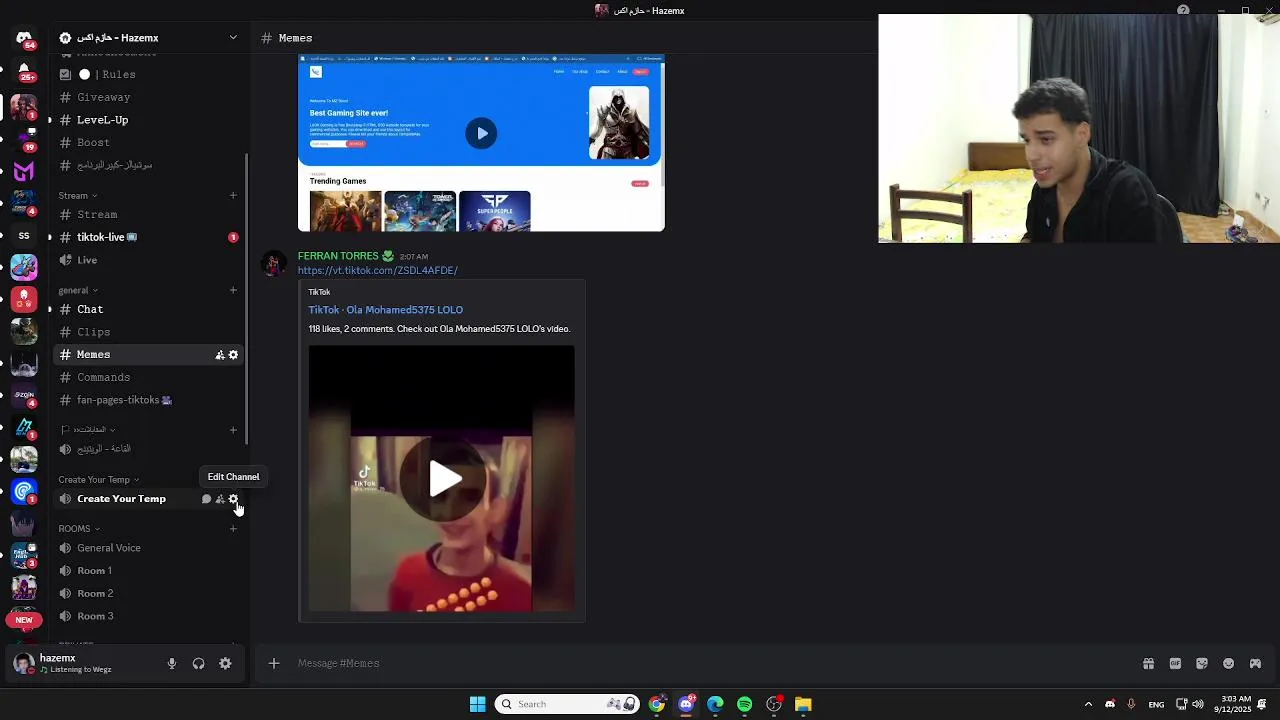Collapse the Arabic-named category with flag icon
1280x720 pixels.
pos(89,430)
